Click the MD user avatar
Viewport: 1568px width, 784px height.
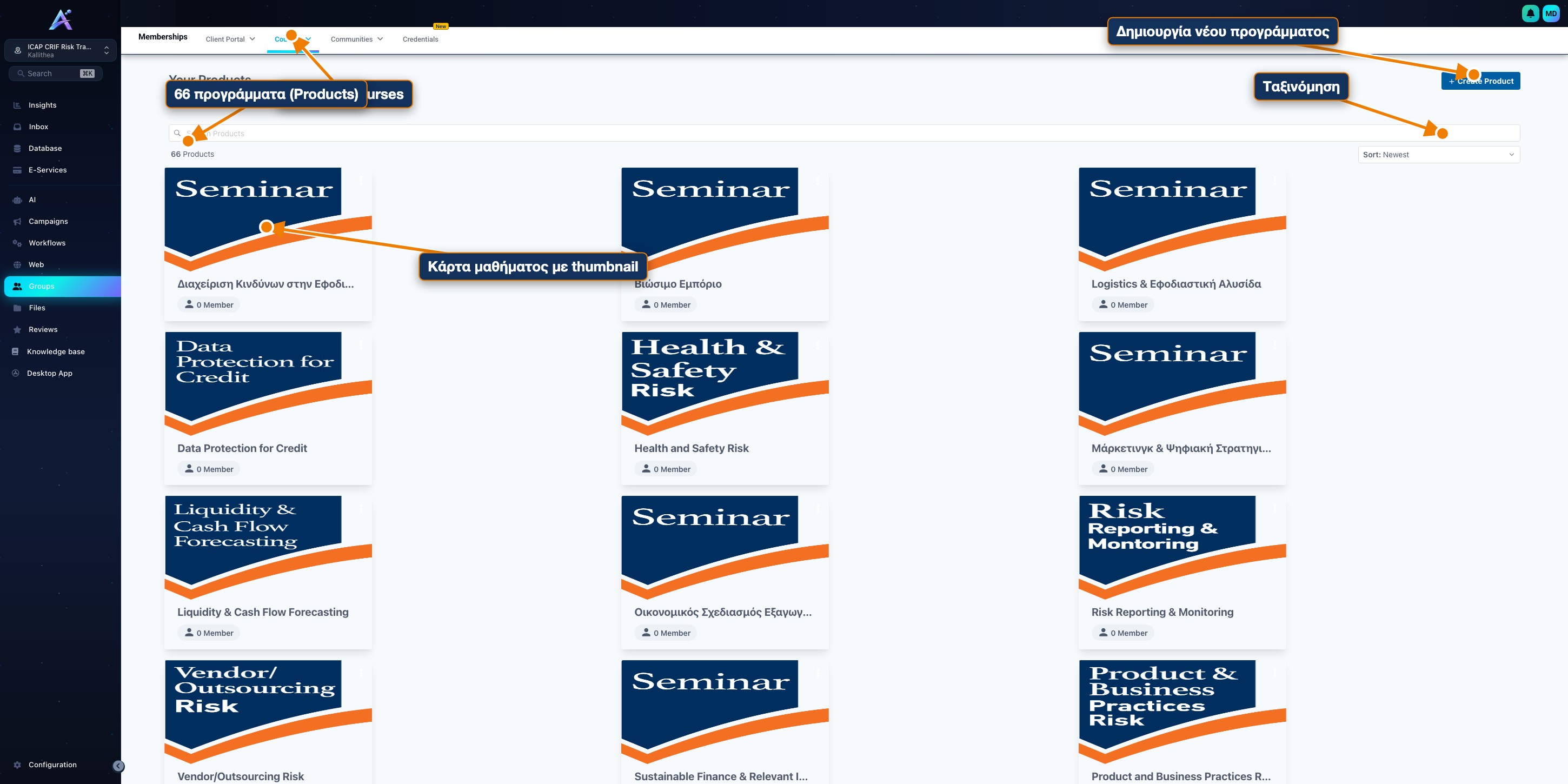pyautogui.click(x=1550, y=14)
